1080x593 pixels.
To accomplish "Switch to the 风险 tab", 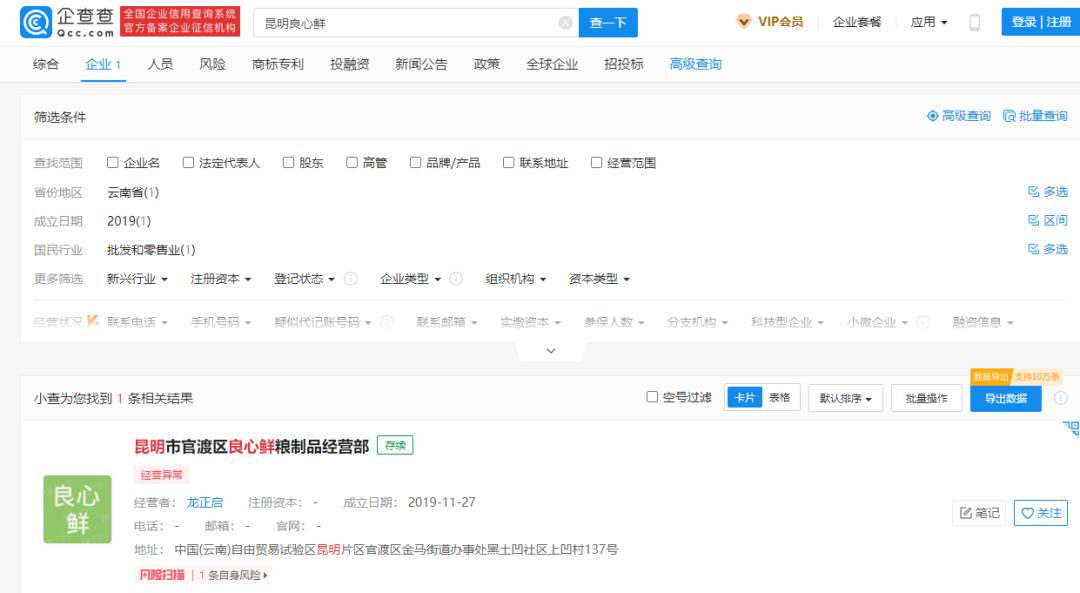I will click(212, 65).
